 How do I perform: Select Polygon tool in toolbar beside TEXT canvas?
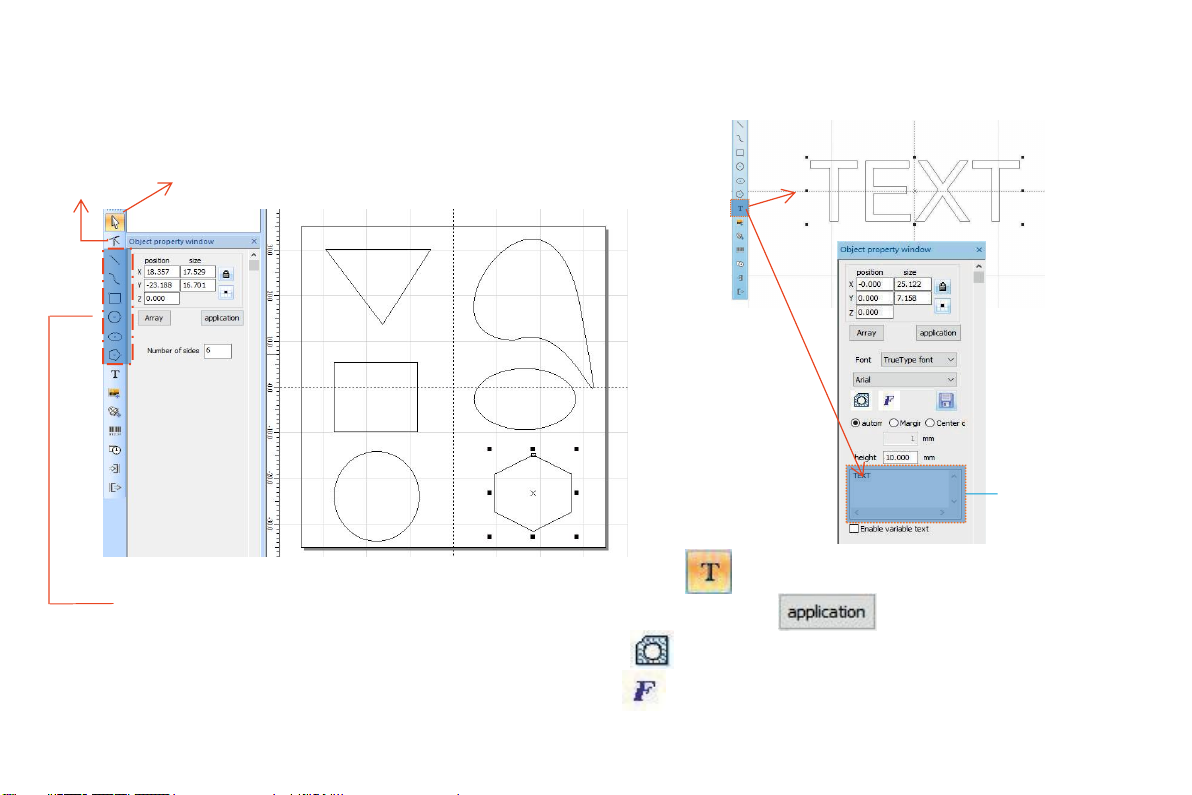[740, 195]
